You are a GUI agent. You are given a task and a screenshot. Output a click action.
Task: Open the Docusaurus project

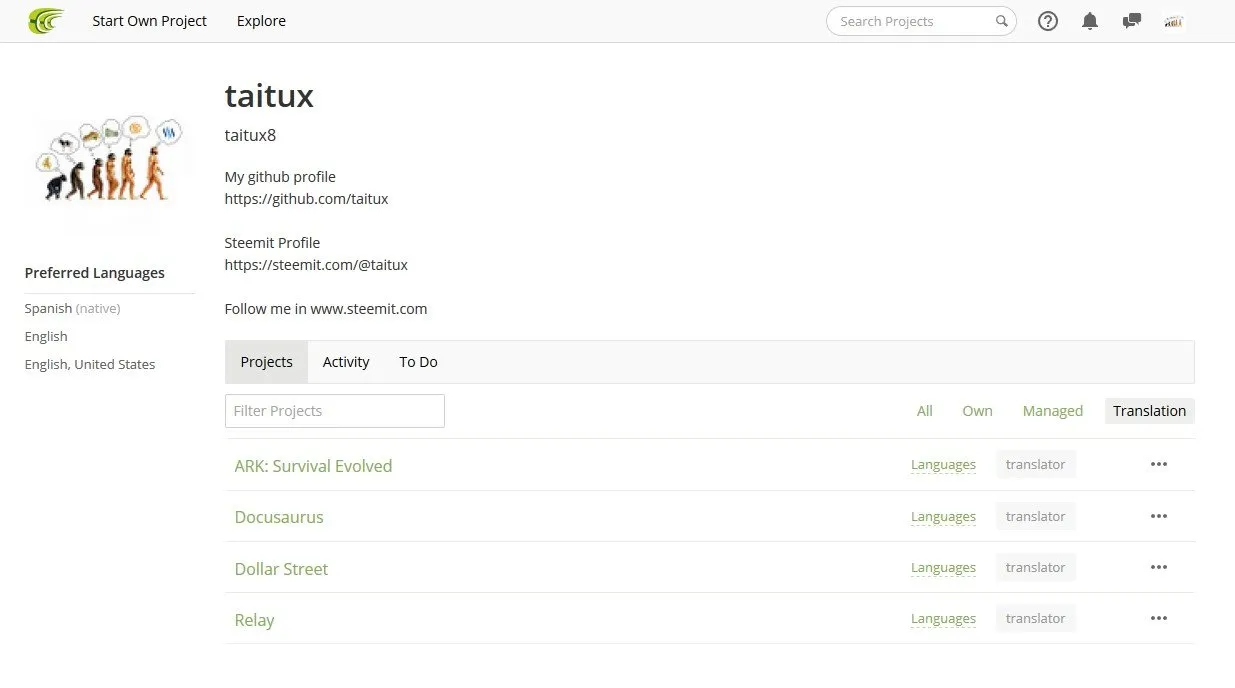click(x=279, y=517)
